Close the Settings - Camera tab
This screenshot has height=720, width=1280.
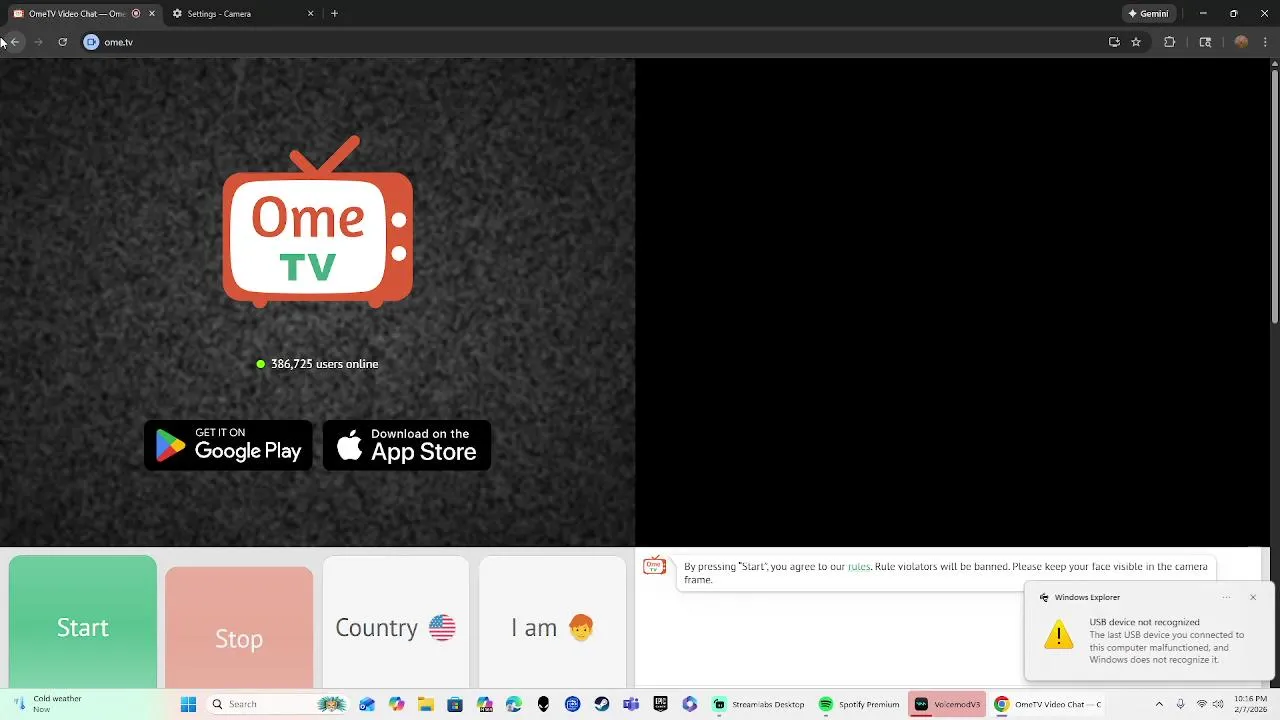pyautogui.click(x=310, y=14)
